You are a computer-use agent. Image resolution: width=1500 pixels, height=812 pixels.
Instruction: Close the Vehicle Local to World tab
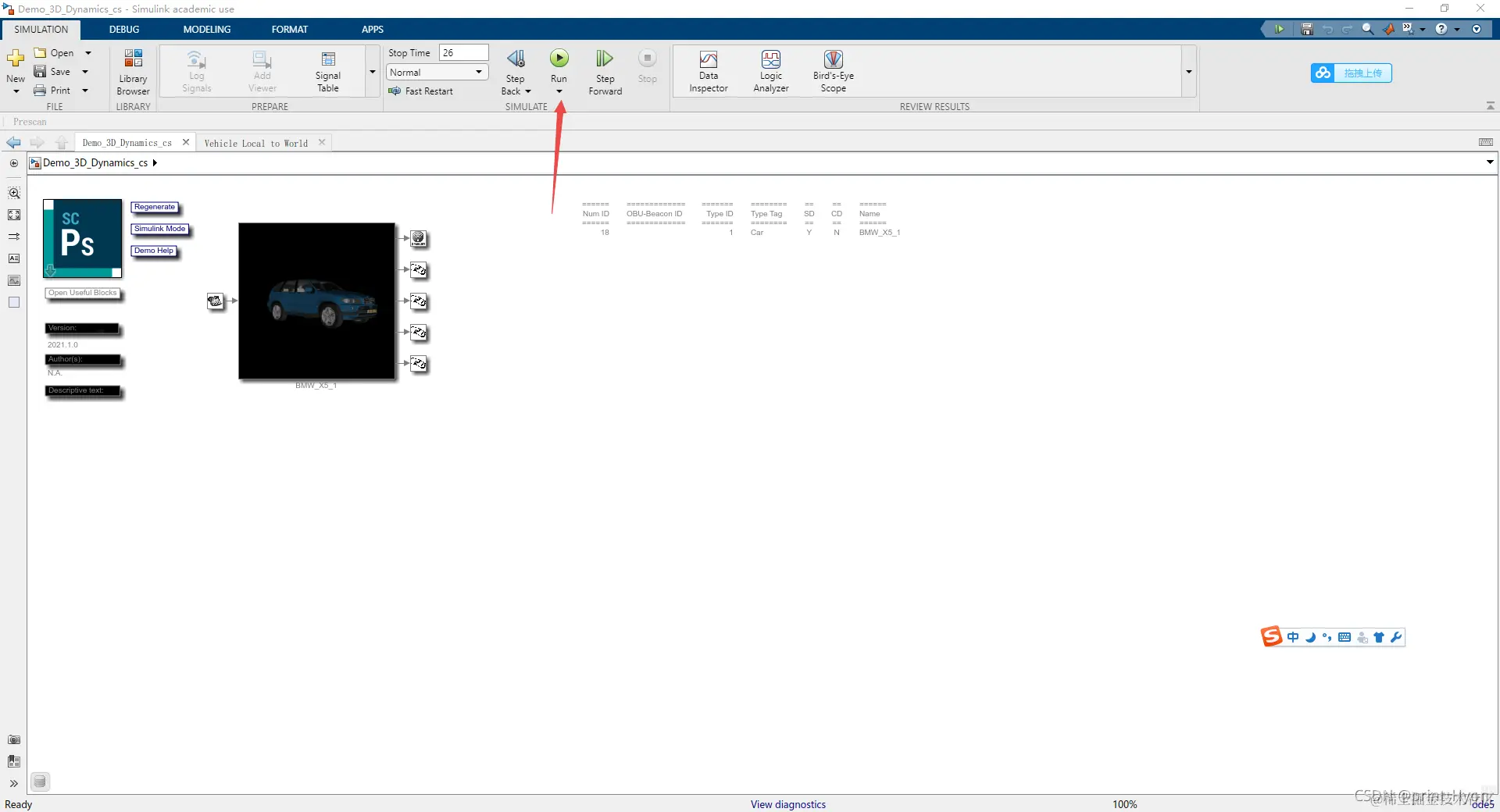[x=322, y=143]
